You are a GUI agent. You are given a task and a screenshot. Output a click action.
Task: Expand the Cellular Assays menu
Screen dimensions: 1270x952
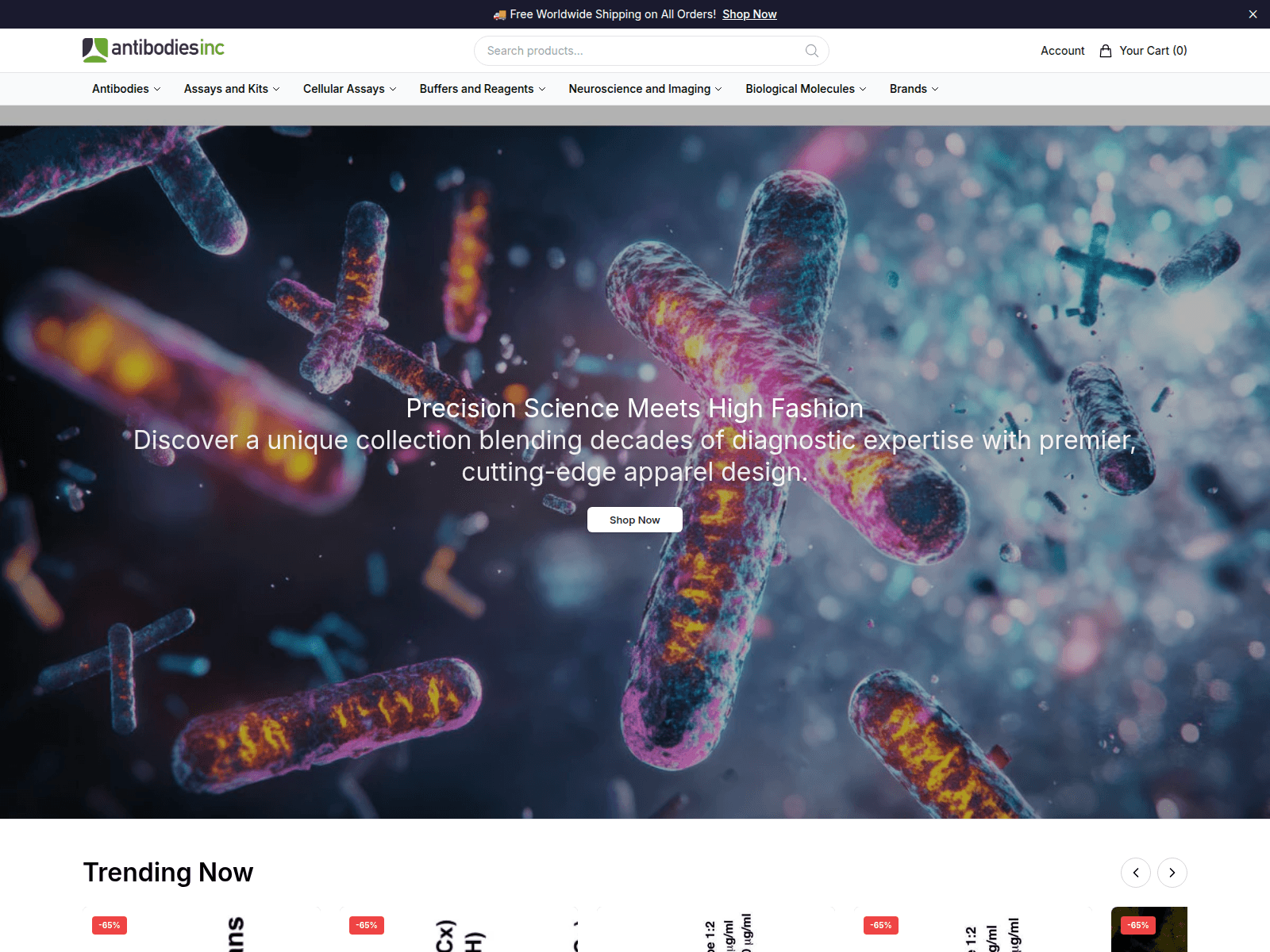click(x=349, y=89)
